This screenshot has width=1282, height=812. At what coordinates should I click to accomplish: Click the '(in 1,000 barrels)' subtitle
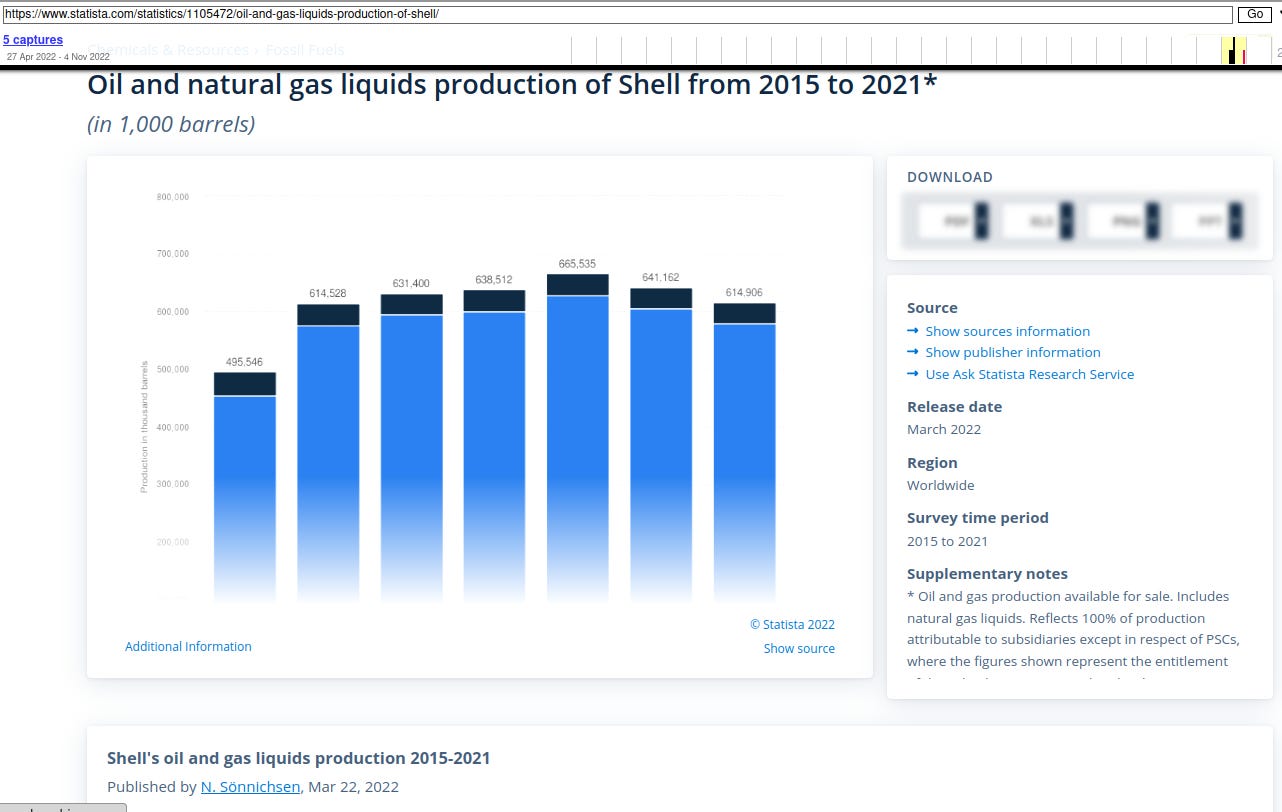(x=171, y=124)
